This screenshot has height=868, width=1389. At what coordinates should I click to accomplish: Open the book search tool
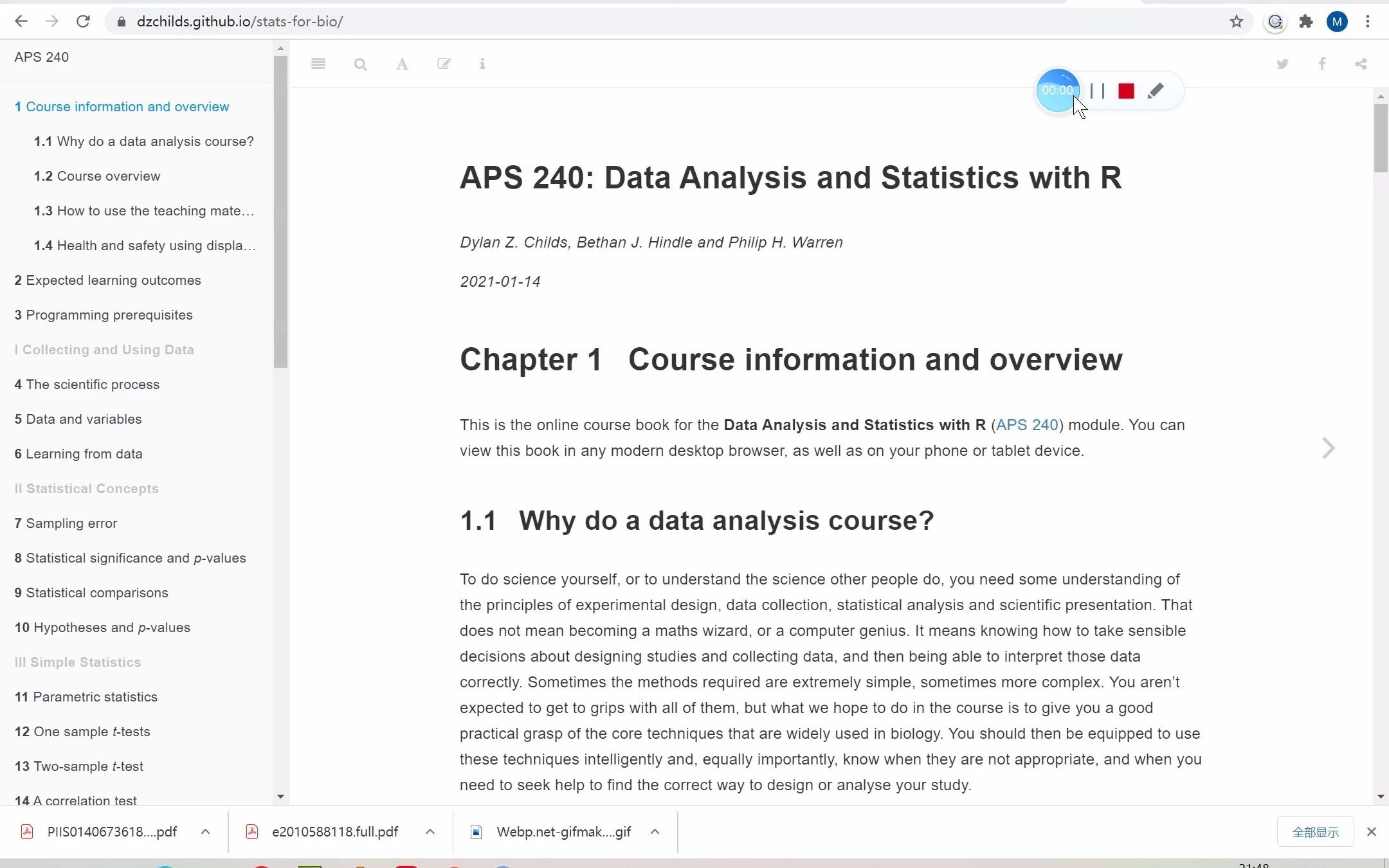(360, 64)
